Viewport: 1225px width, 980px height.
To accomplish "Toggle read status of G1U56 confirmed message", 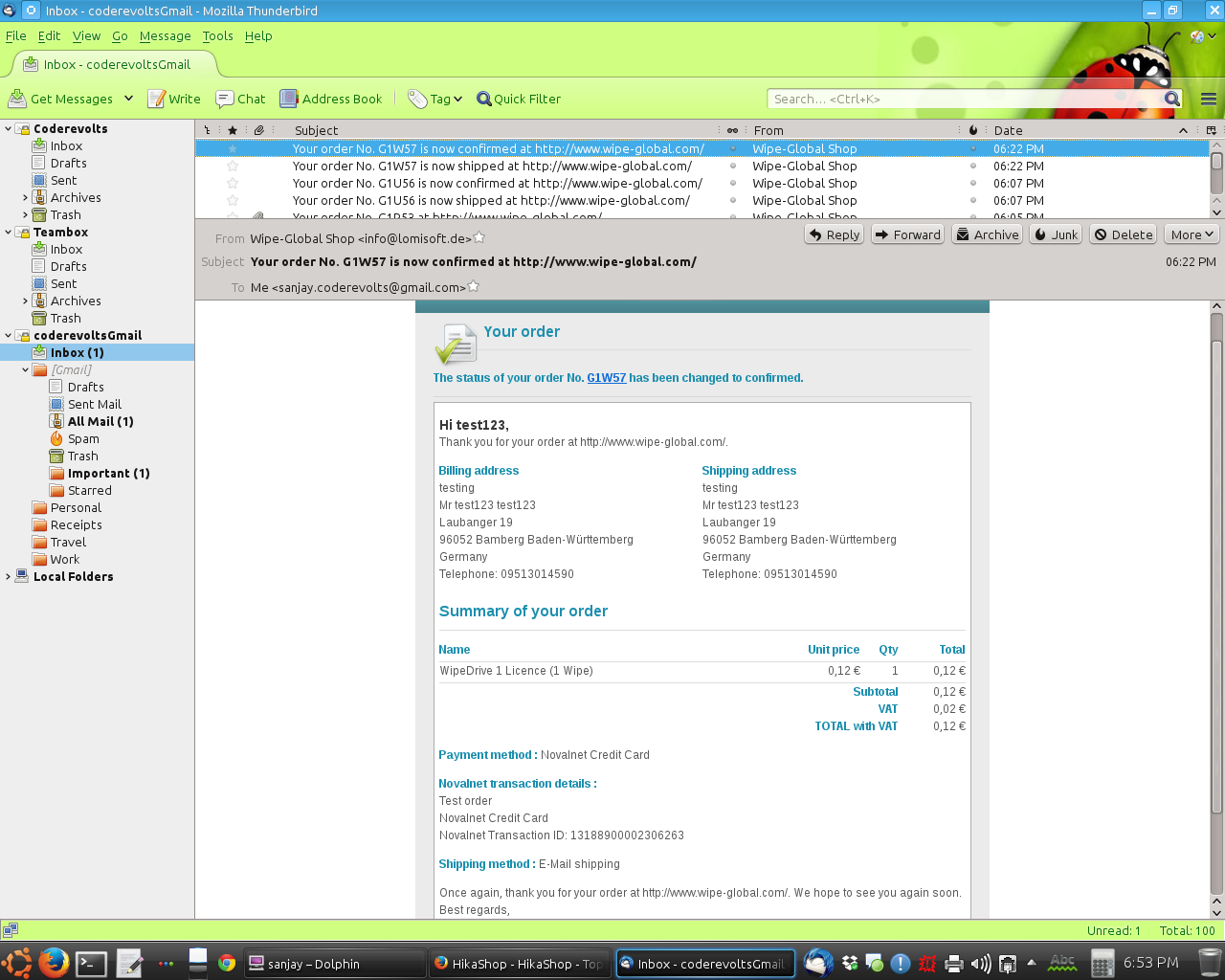I will click(x=733, y=184).
